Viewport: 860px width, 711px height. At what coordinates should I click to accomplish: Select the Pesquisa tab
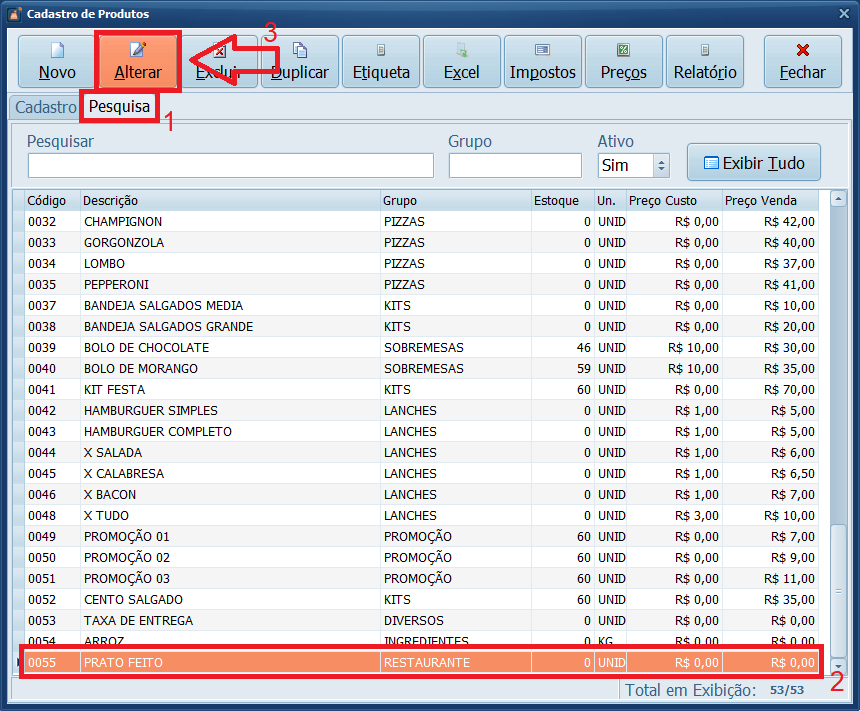click(119, 106)
